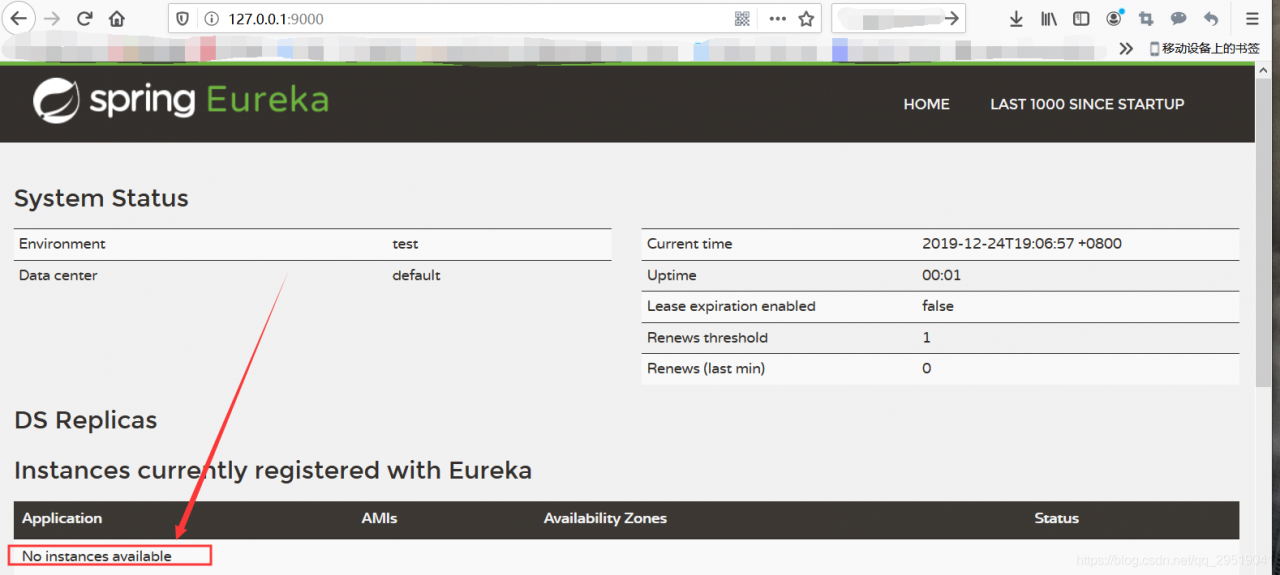The width and height of the screenshot is (1280, 575).
Task: Click the 'Availability Zones' column header
Action: click(605, 519)
